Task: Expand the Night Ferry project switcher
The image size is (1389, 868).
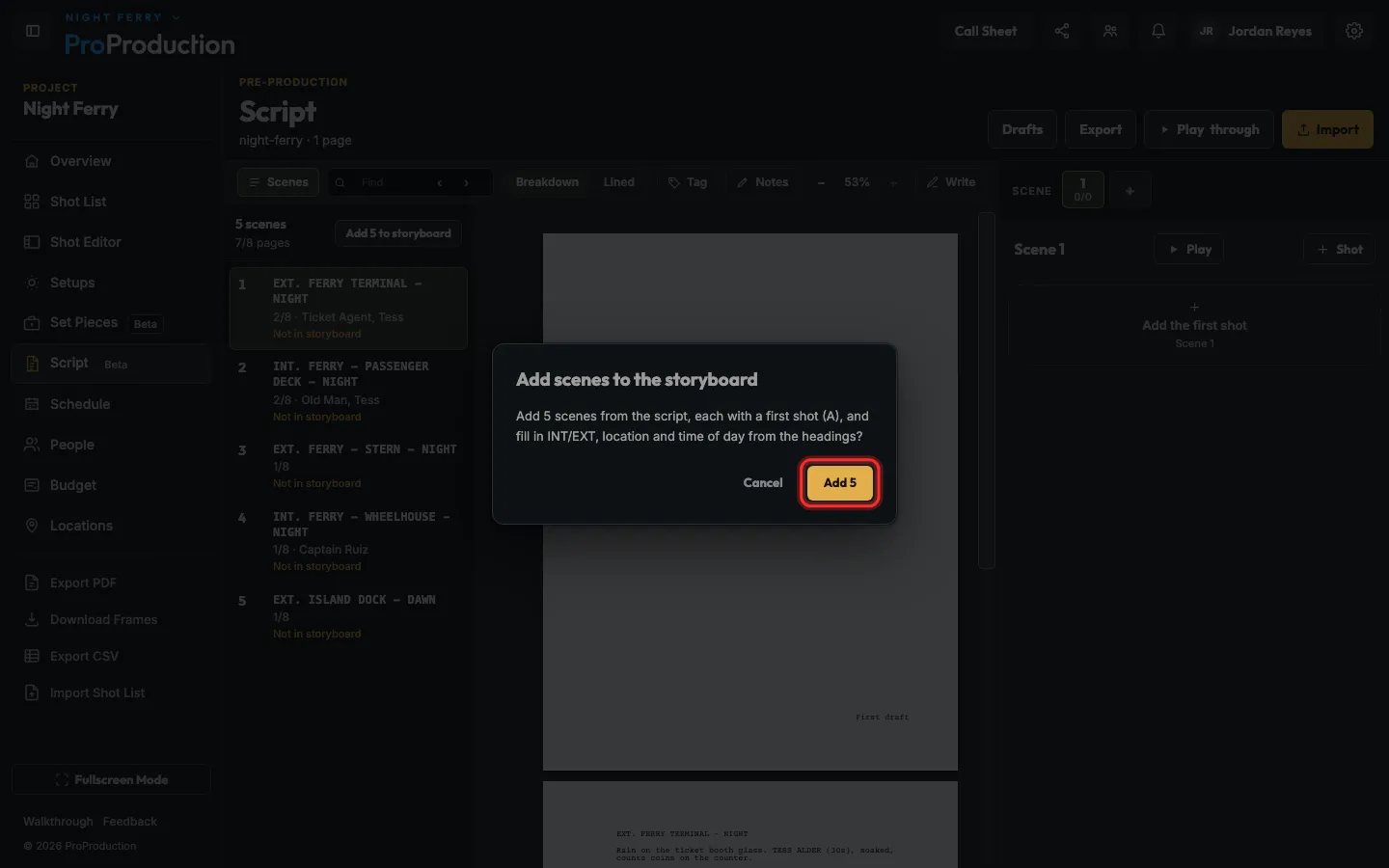Action: click(x=123, y=17)
